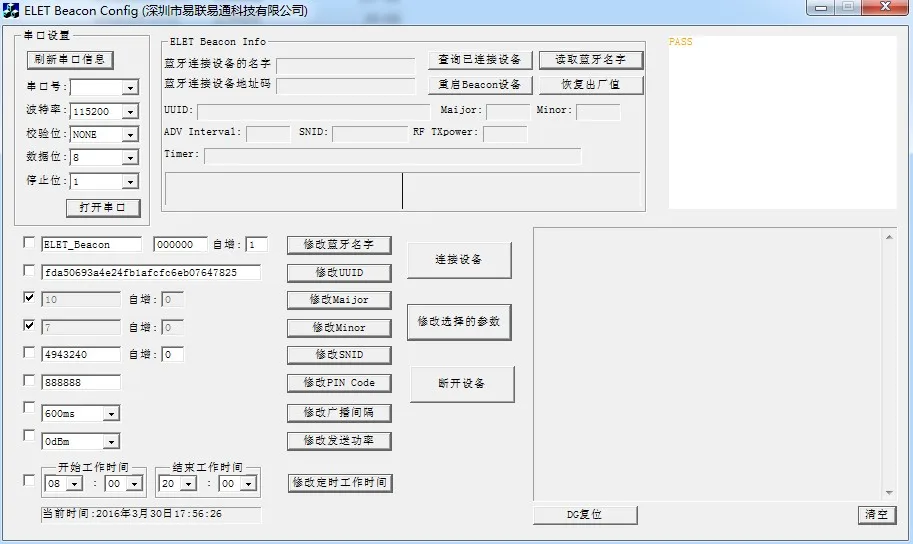Click the 000000 name suffix field
The height and width of the screenshot is (544, 913).
coord(181,245)
